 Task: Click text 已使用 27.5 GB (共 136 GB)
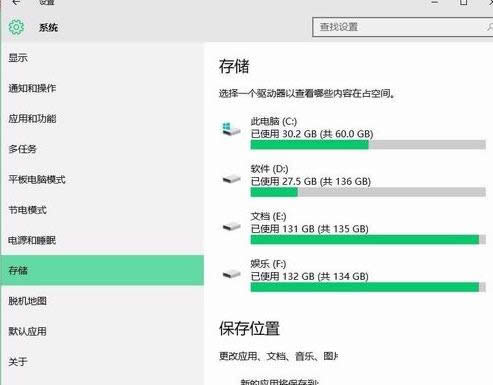click(311, 181)
